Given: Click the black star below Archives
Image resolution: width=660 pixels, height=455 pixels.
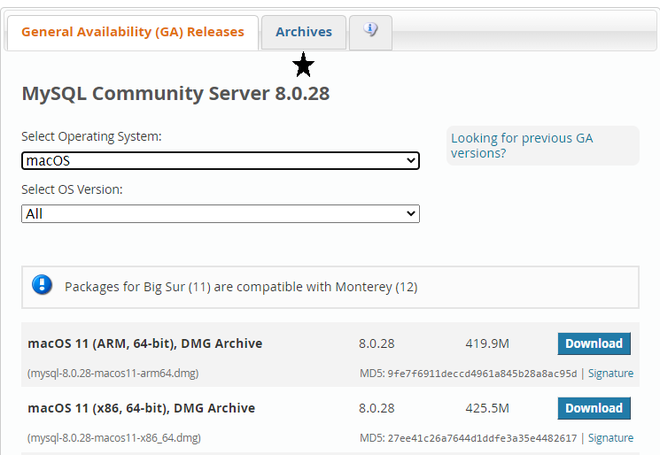Looking at the screenshot, I should (303, 66).
